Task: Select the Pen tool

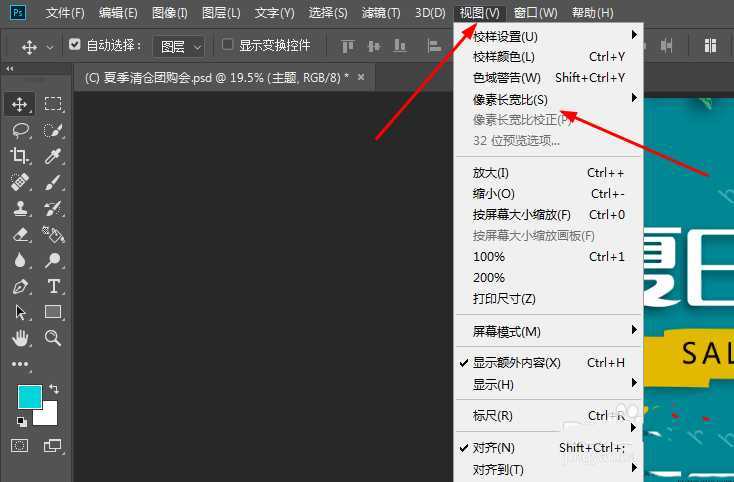Action: point(20,286)
